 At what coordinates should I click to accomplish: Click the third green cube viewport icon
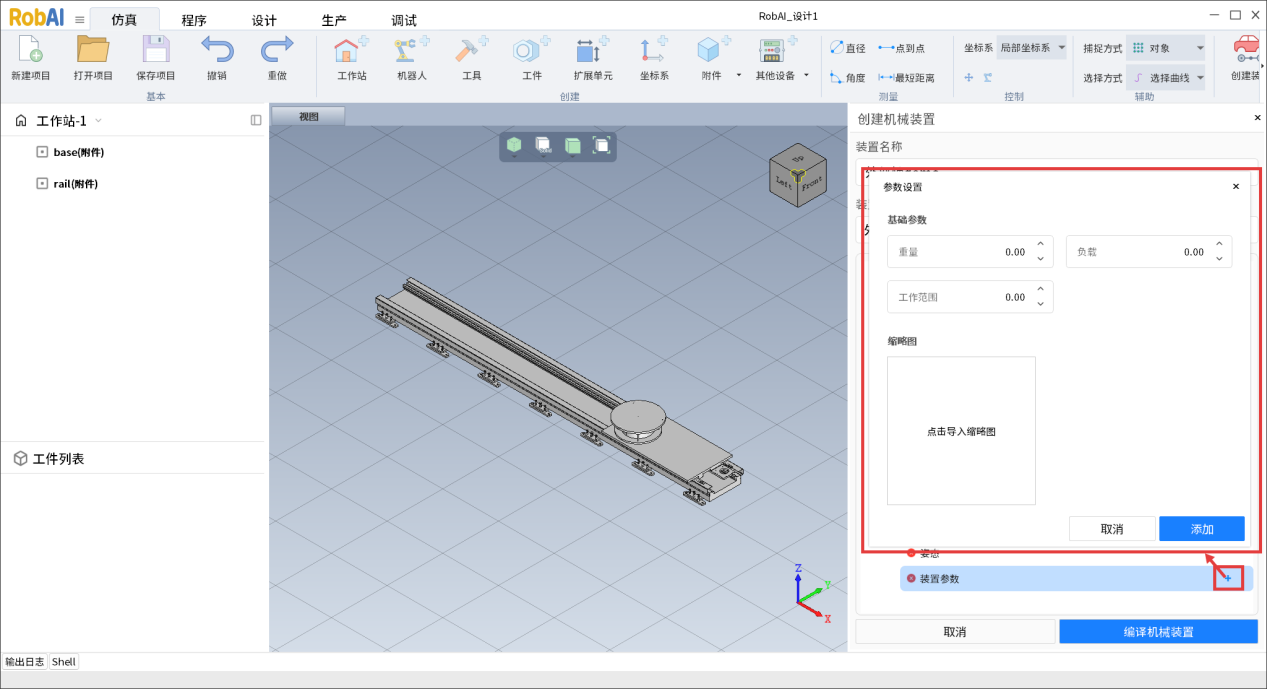(573, 146)
